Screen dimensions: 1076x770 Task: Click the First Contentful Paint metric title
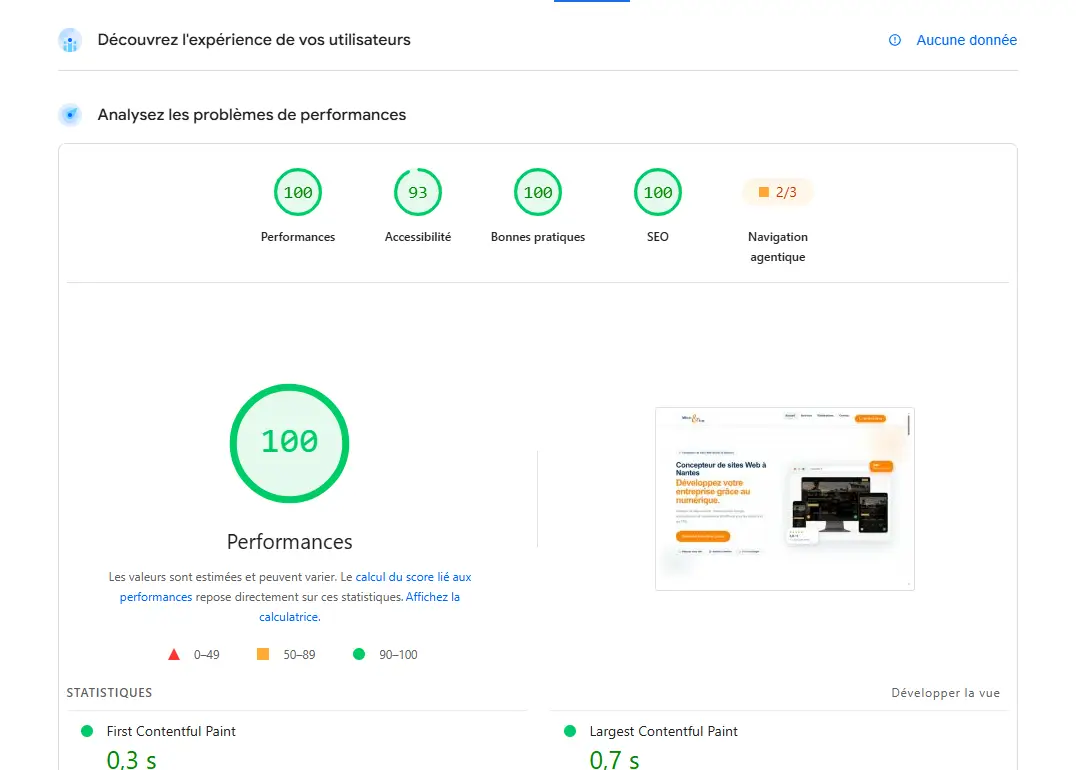171,732
